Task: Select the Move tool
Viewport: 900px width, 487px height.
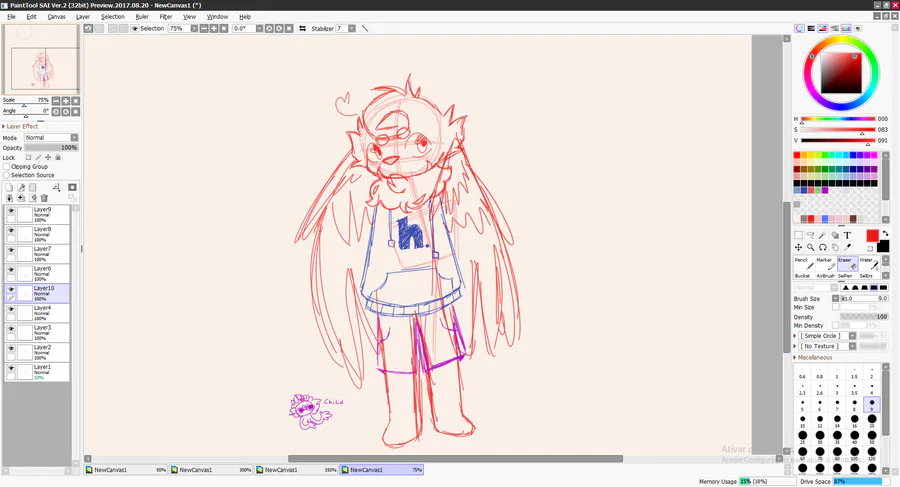Action: pos(798,247)
